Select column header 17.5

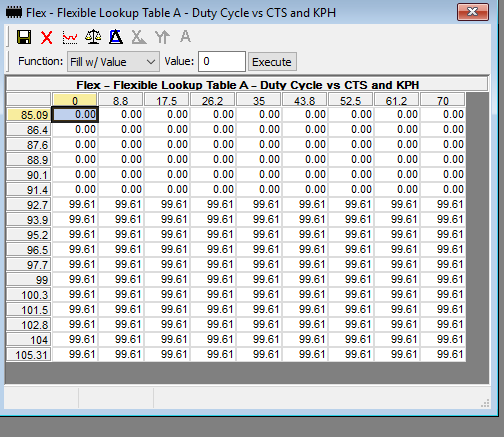click(x=167, y=100)
